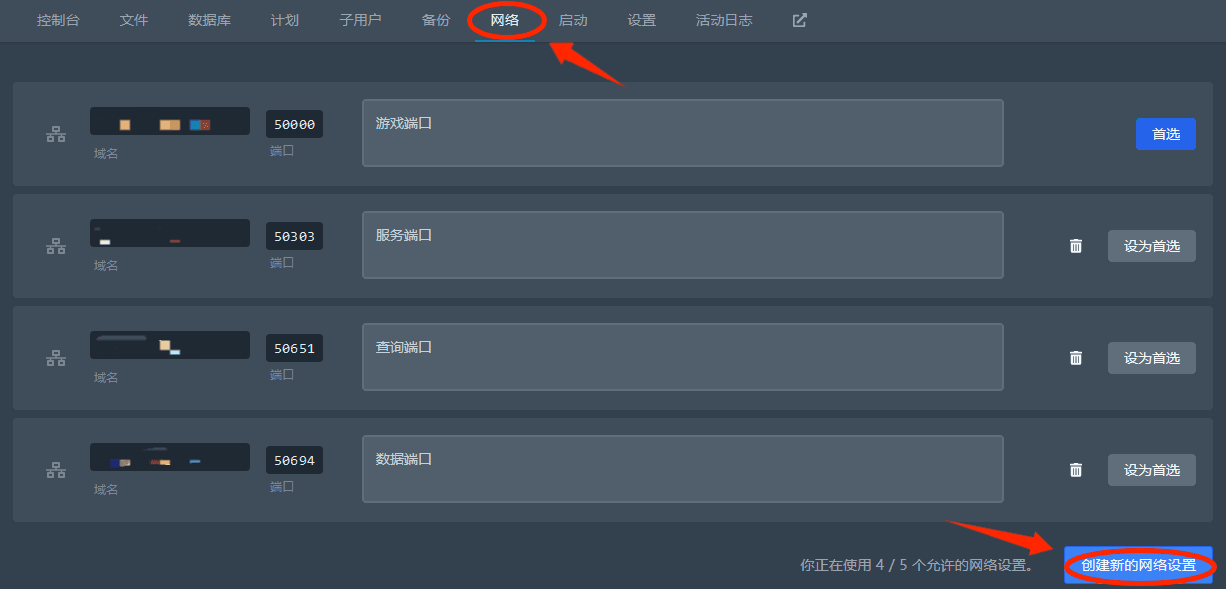Click the network icon beside port 50694
Viewport: 1226px width, 589px height.
coord(56,470)
